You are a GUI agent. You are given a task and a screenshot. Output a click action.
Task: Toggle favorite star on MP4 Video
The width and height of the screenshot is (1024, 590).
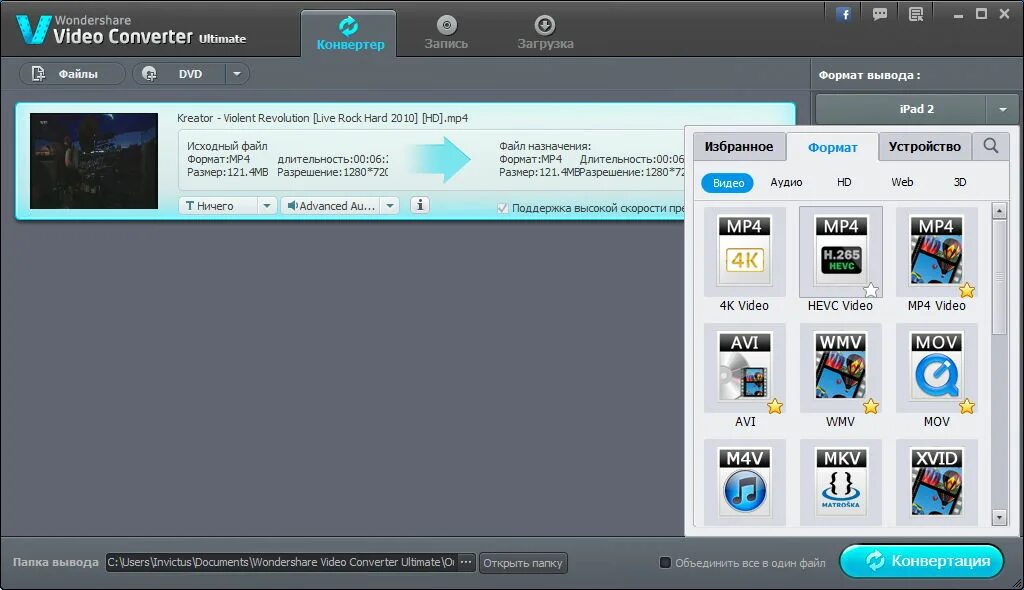coord(967,289)
